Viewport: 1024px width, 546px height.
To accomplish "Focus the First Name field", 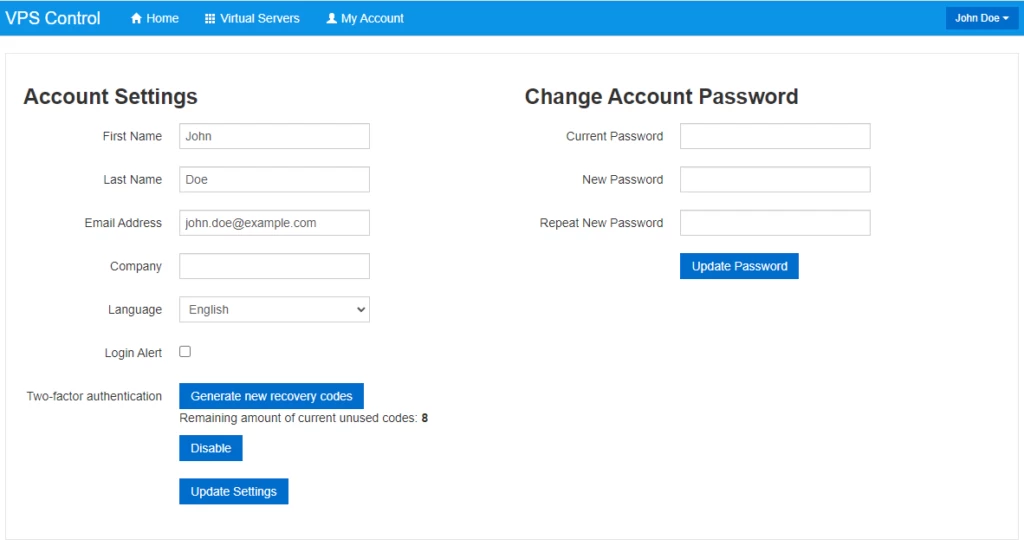I will tap(274, 136).
